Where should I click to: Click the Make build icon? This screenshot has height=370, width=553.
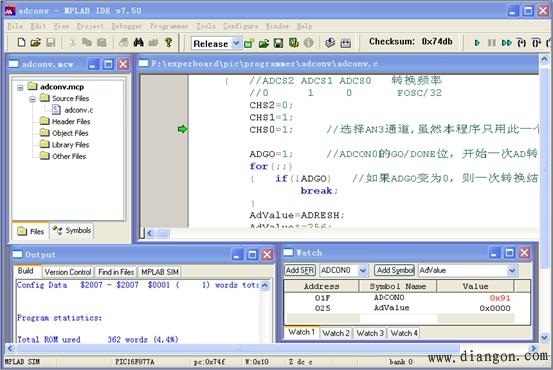coord(330,43)
